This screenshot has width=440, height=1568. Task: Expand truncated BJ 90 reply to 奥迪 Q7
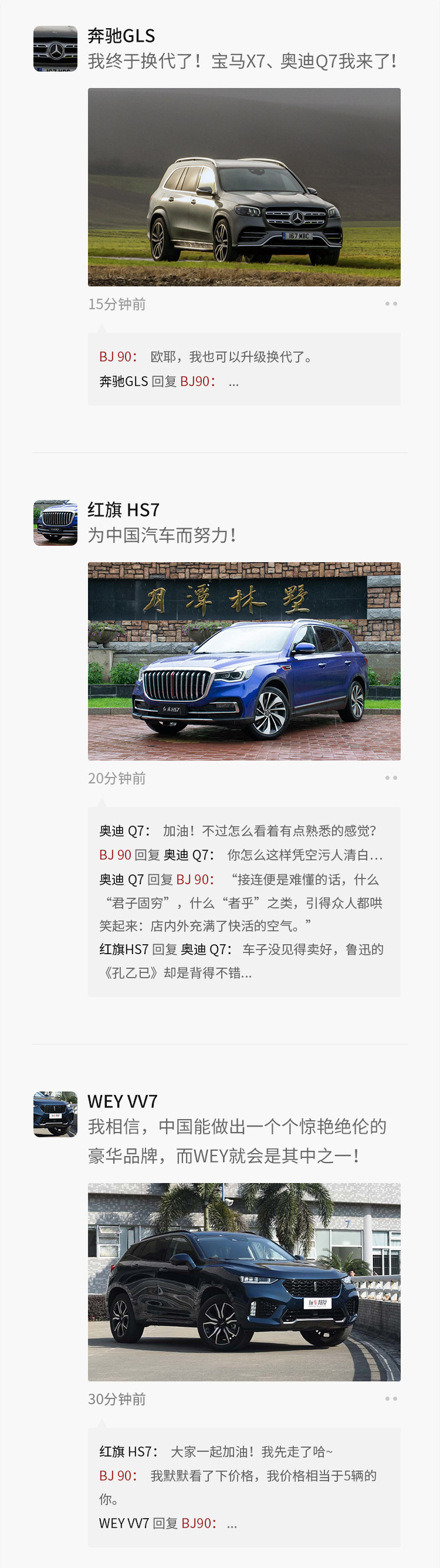pyautogui.click(x=241, y=855)
